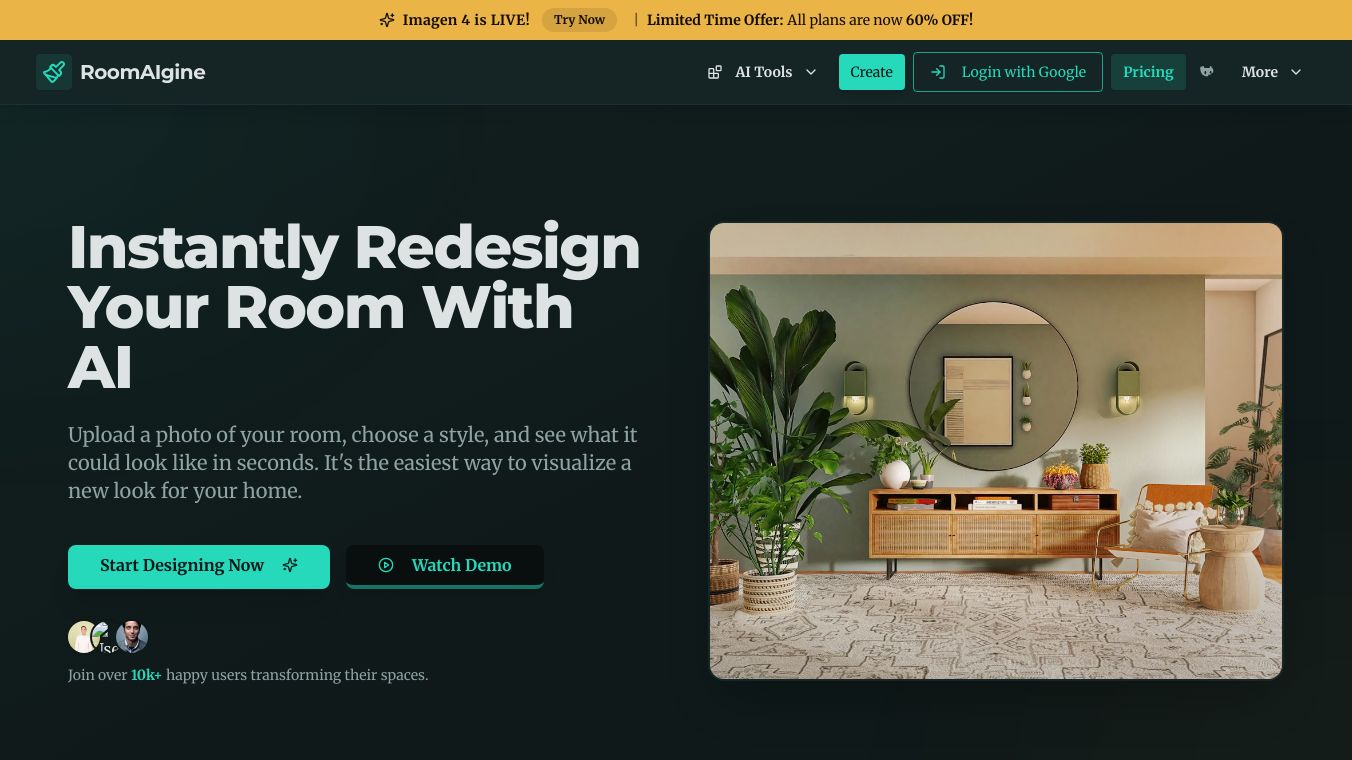Expand the More menu chevron
The width and height of the screenshot is (1352, 760).
coord(1296,72)
